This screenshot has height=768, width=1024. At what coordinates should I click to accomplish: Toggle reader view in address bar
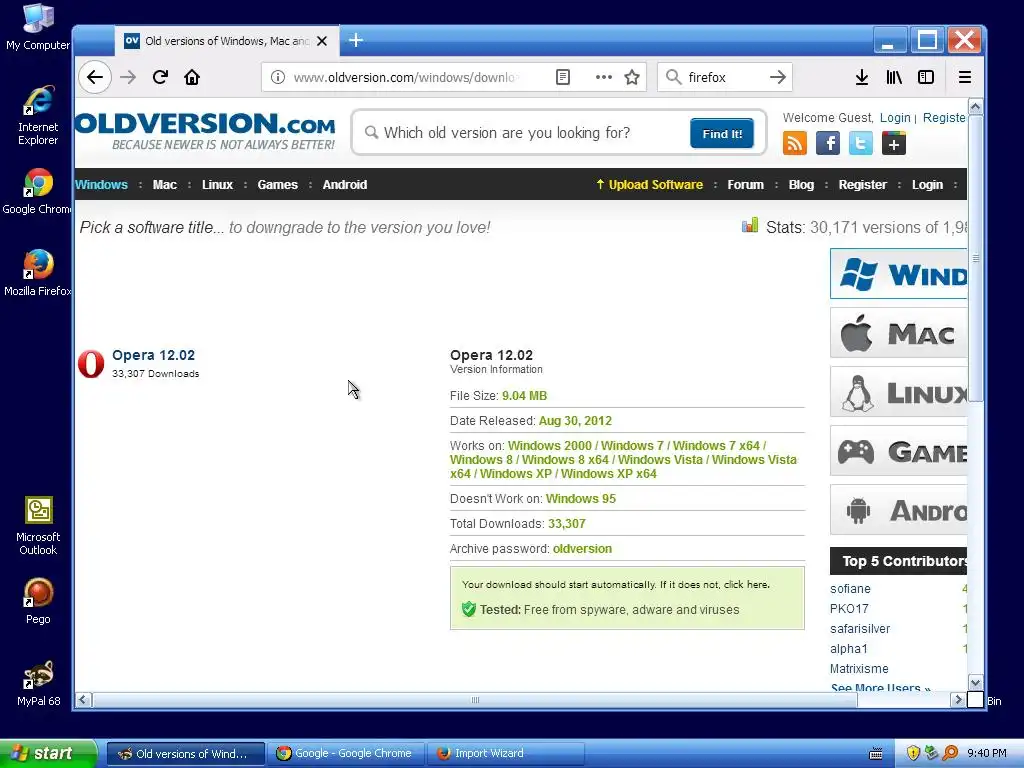563,77
